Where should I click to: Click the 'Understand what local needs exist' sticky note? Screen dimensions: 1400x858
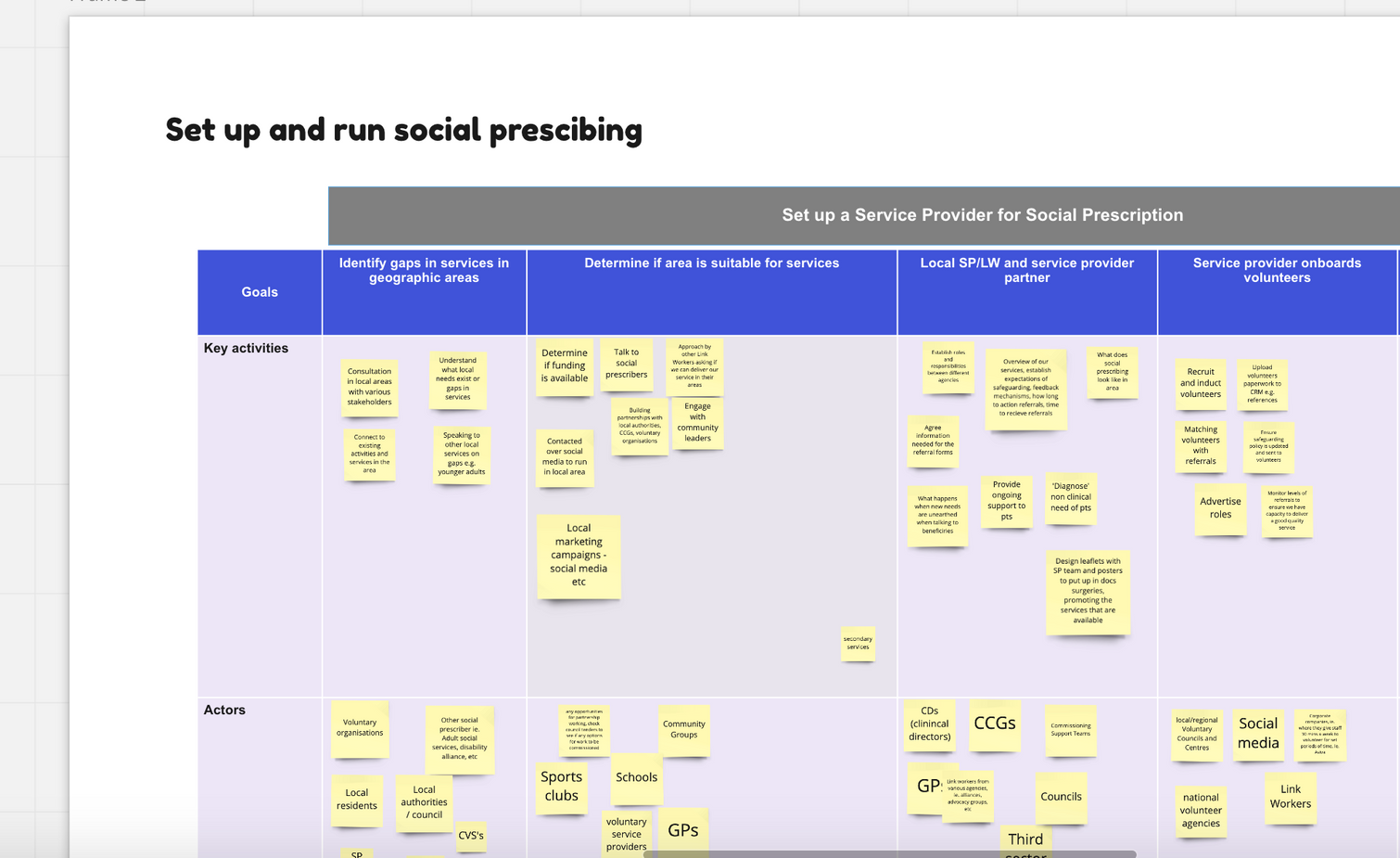[x=457, y=379]
